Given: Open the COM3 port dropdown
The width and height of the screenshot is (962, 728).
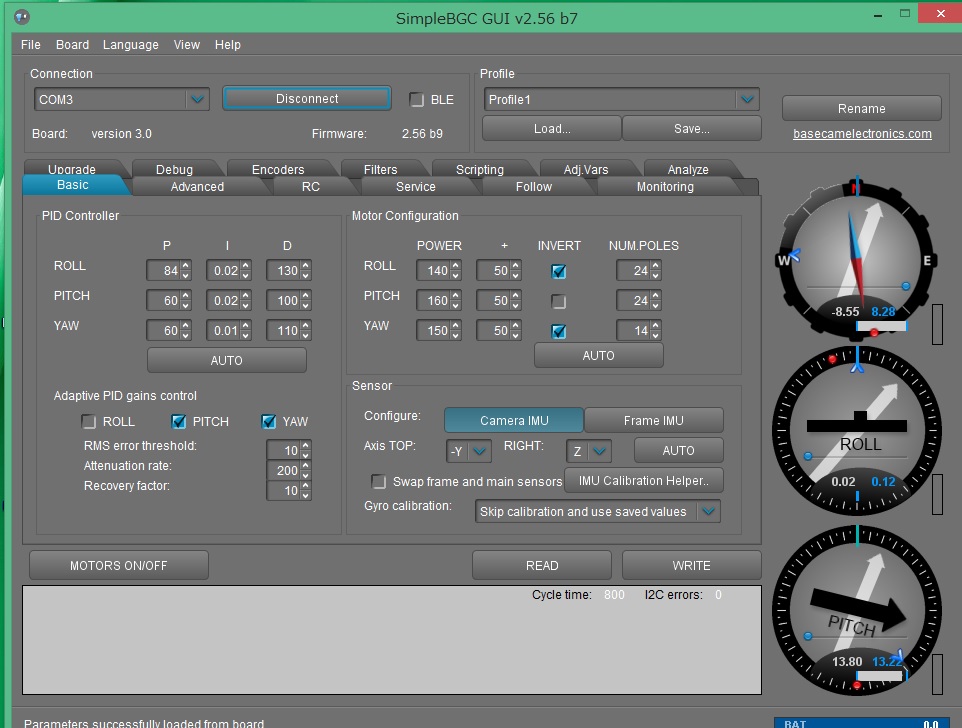Looking at the screenshot, I should pyautogui.click(x=197, y=100).
